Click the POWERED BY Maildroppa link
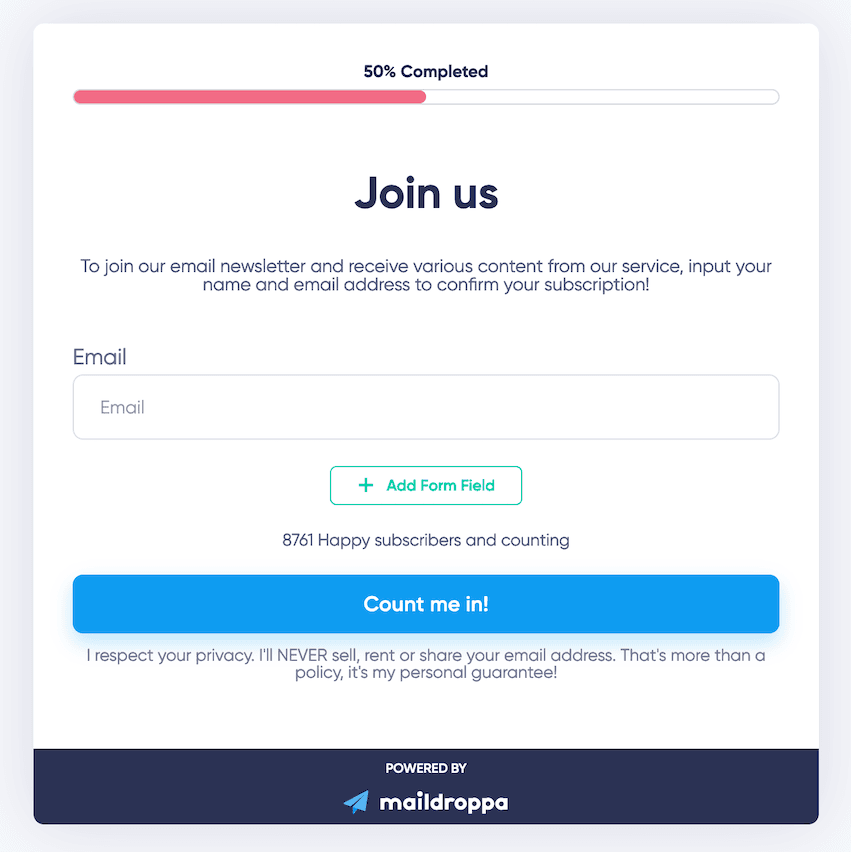851x852 pixels. click(x=426, y=788)
